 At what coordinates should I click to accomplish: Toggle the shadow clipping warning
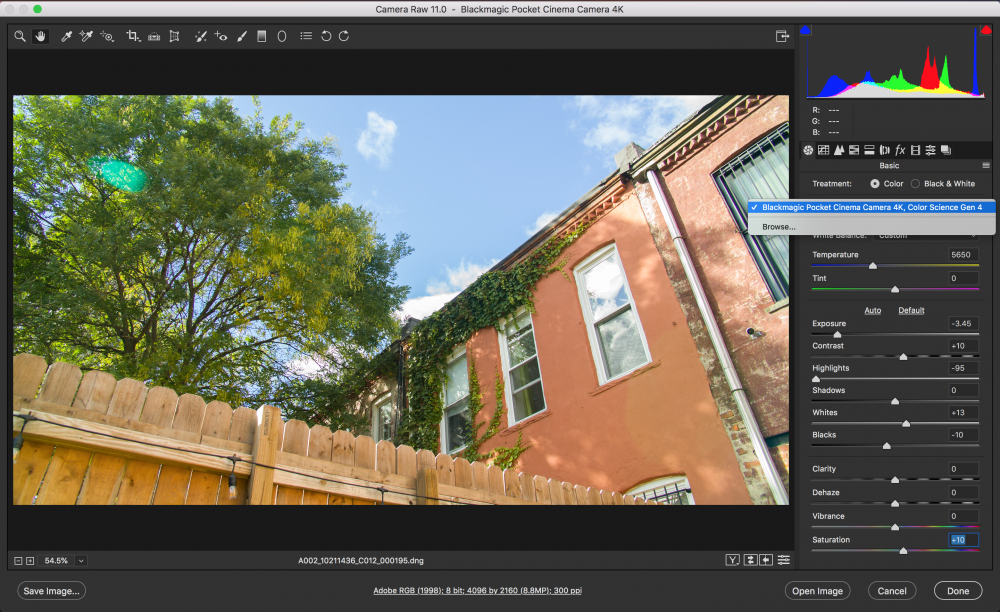pos(806,31)
